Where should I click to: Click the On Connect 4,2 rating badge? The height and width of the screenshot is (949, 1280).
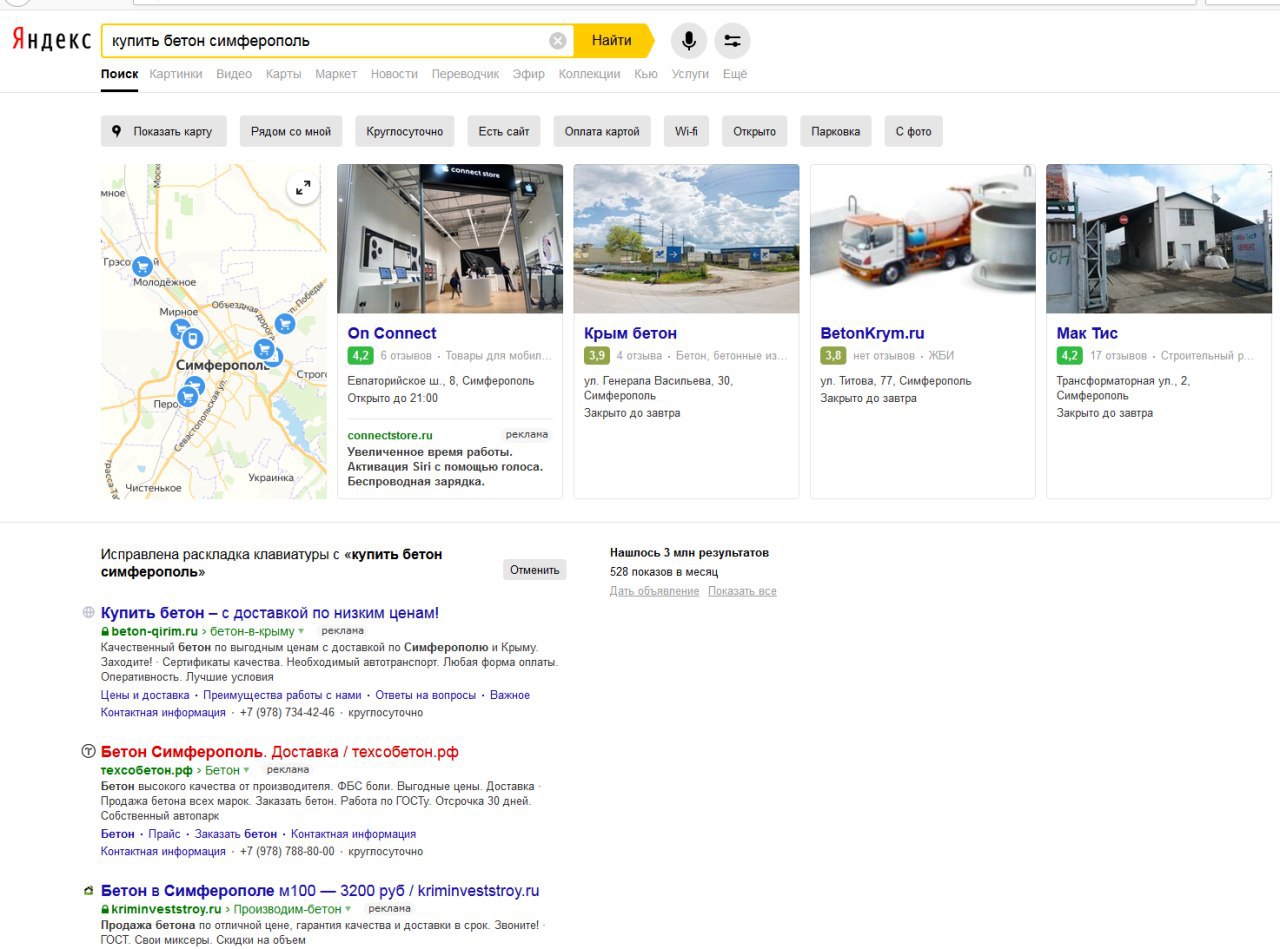coord(361,355)
